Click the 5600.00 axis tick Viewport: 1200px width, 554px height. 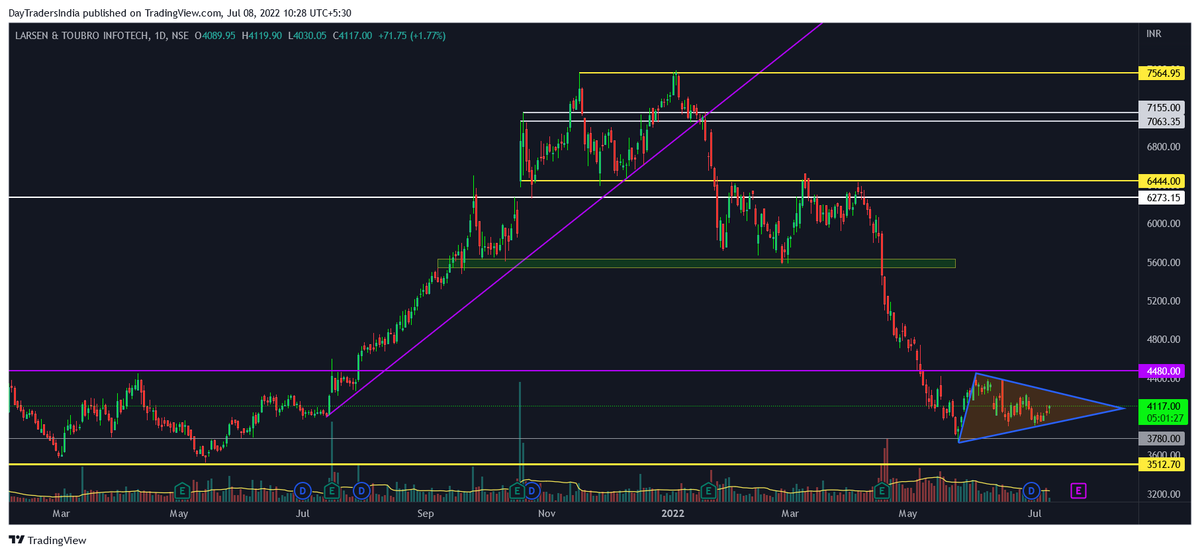coord(1163,263)
